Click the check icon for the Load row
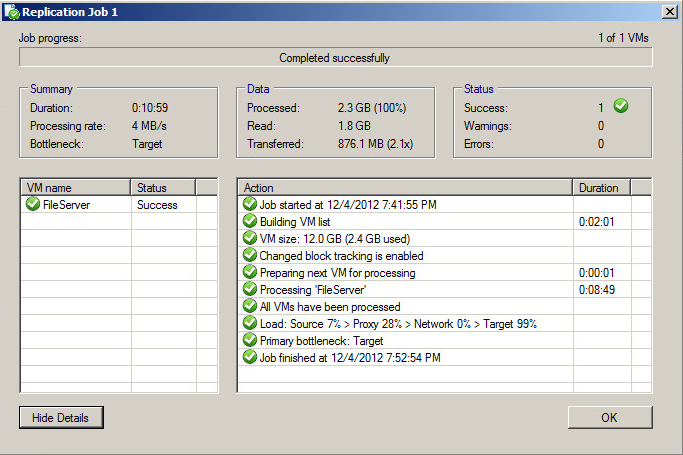 coord(250,323)
